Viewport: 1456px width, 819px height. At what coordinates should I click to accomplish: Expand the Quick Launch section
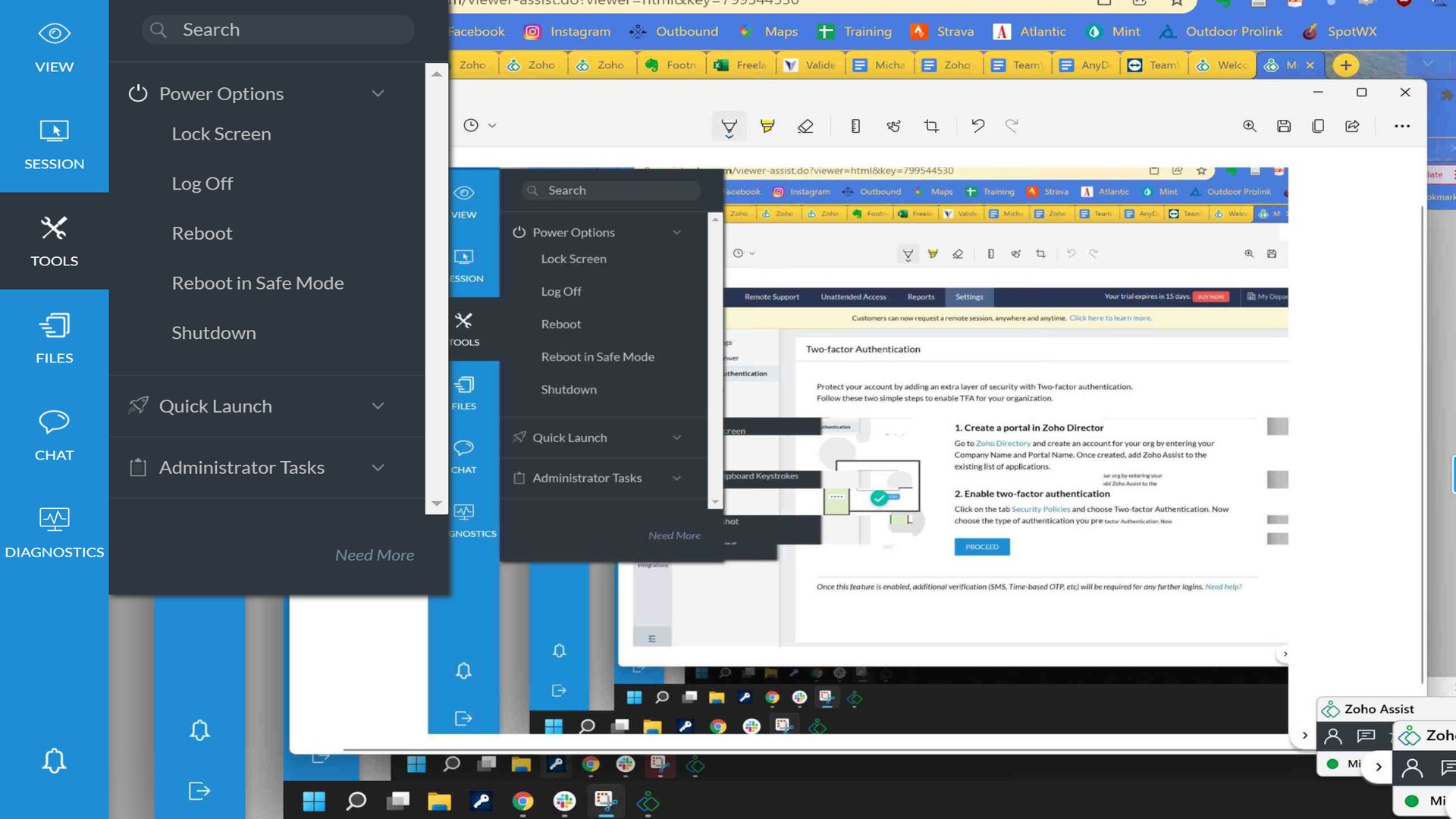pyautogui.click(x=378, y=406)
